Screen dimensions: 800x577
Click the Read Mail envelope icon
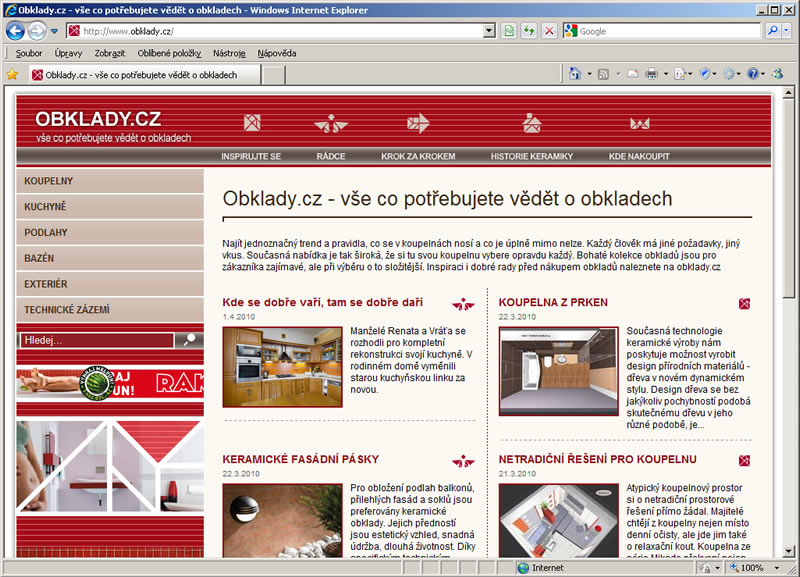click(632, 74)
